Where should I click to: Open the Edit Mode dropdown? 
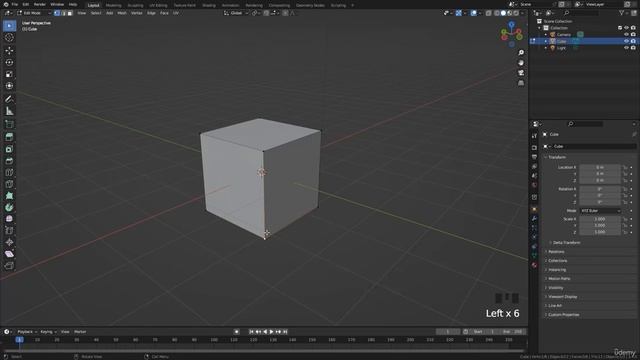[34, 13]
